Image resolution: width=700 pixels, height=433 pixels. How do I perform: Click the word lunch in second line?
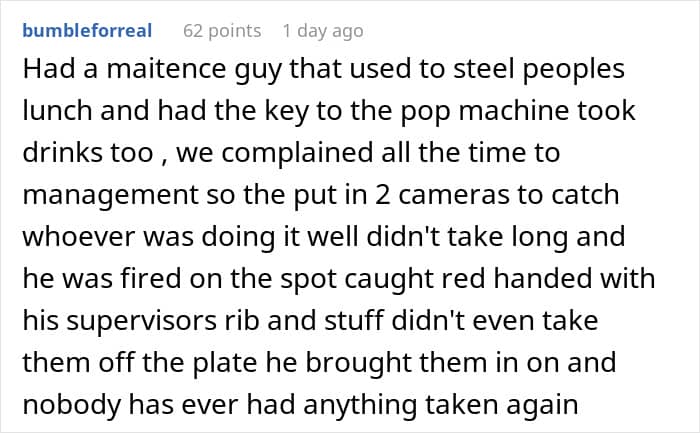(58, 111)
